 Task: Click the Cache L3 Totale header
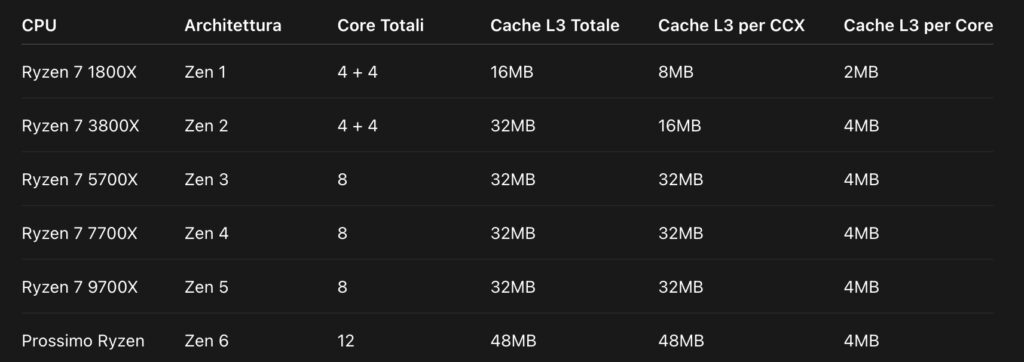pyautogui.click(x=555, y=25)
